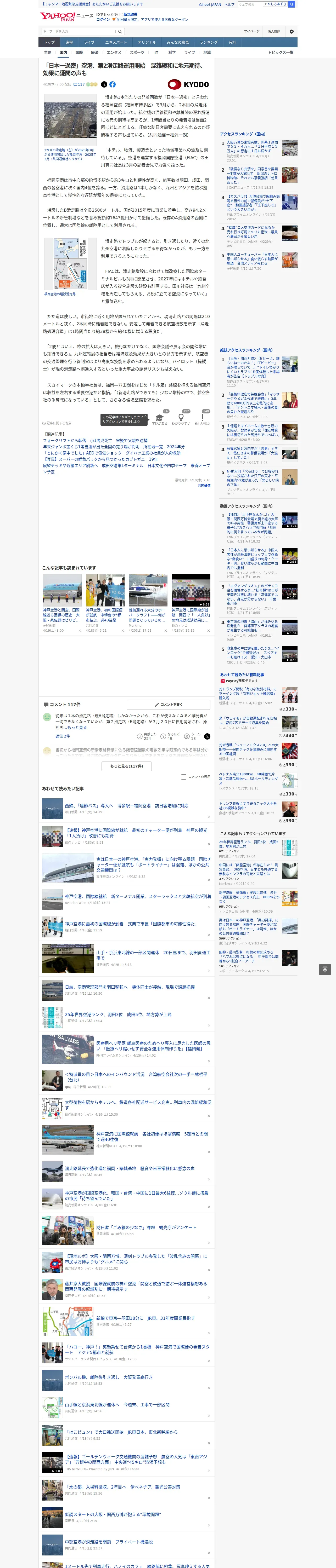Select 有料 in navigation bar
Image resolution: width=336 pixels, height=1568 pixels.
[232, 43]
